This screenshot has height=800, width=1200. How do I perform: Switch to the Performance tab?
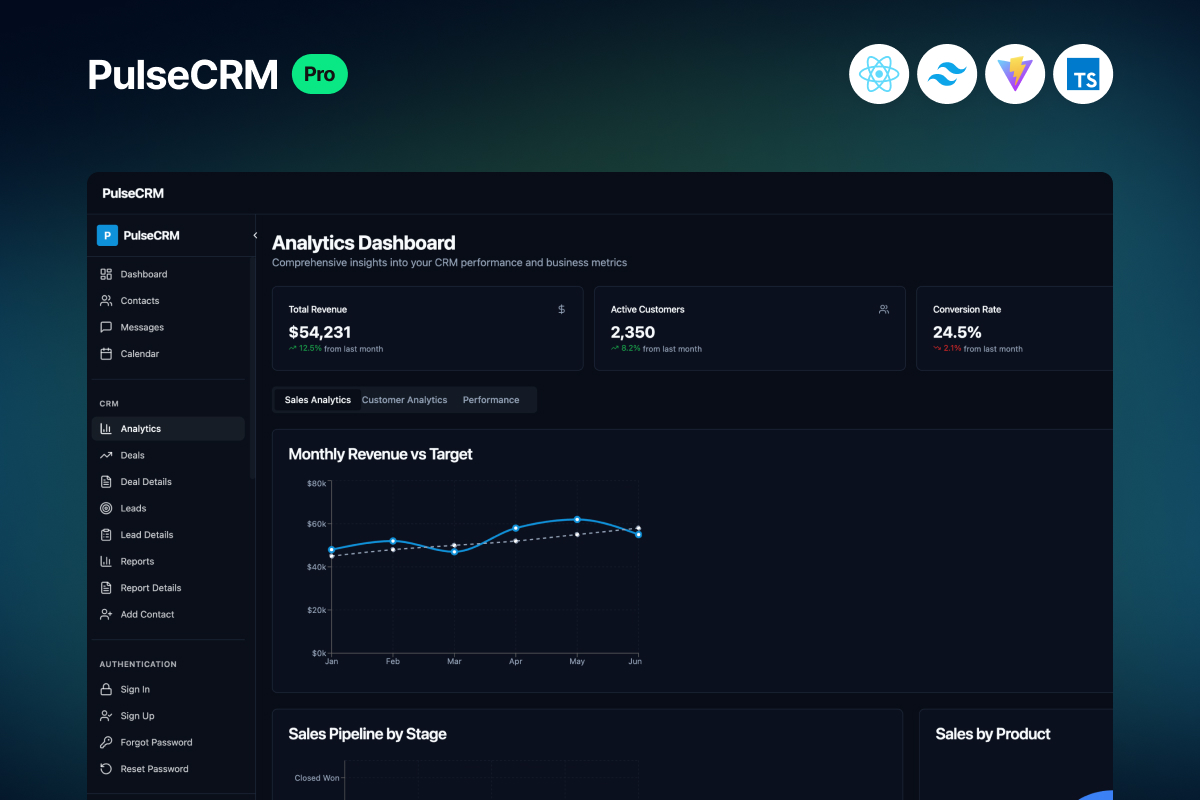[x=491, y=400]
